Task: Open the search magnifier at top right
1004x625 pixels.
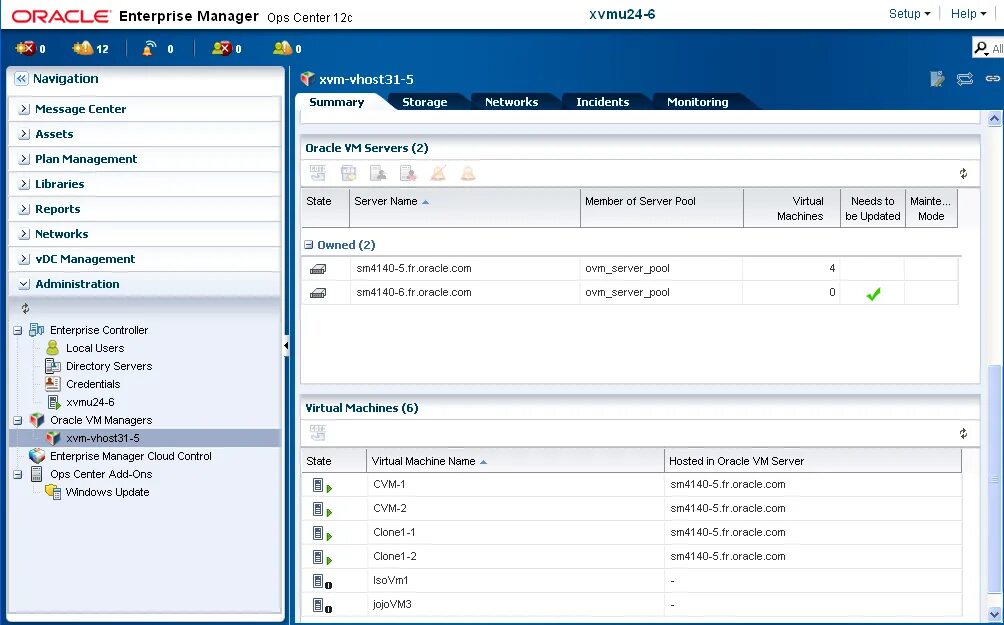Action: point(981,47)
